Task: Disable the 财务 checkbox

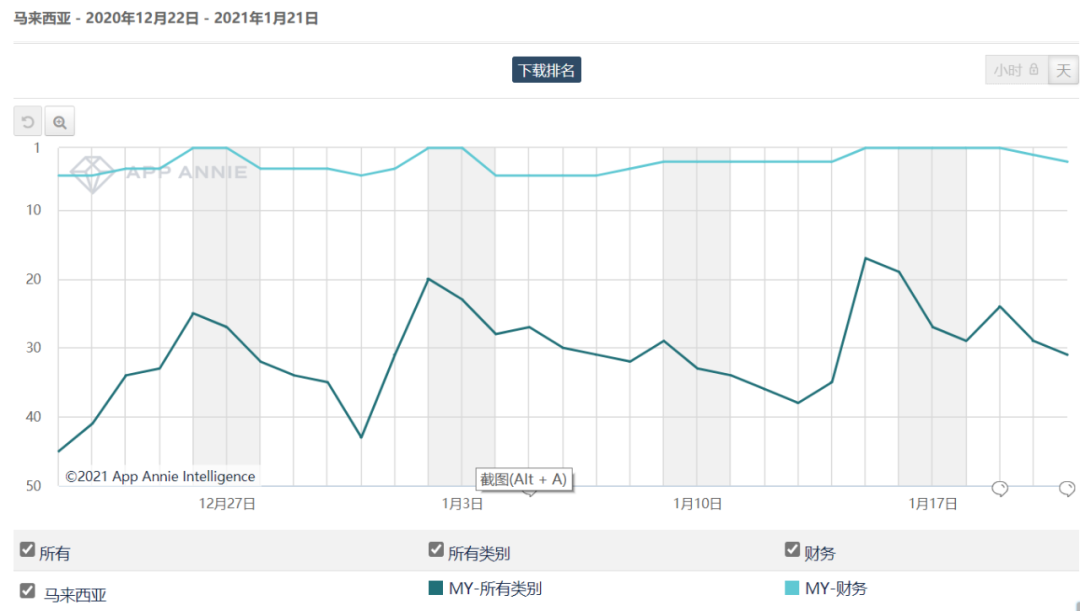Action: click(792, 549)
